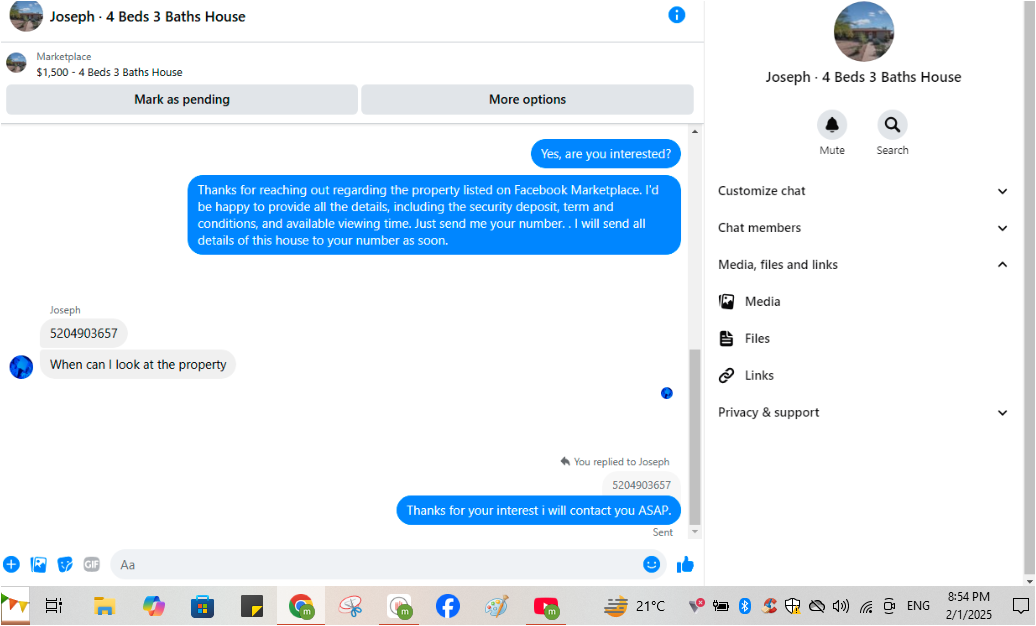The height and width of the screenshot is (626, 1036).
Task: Open more actions with the plus icon
Action: [11, 565]
